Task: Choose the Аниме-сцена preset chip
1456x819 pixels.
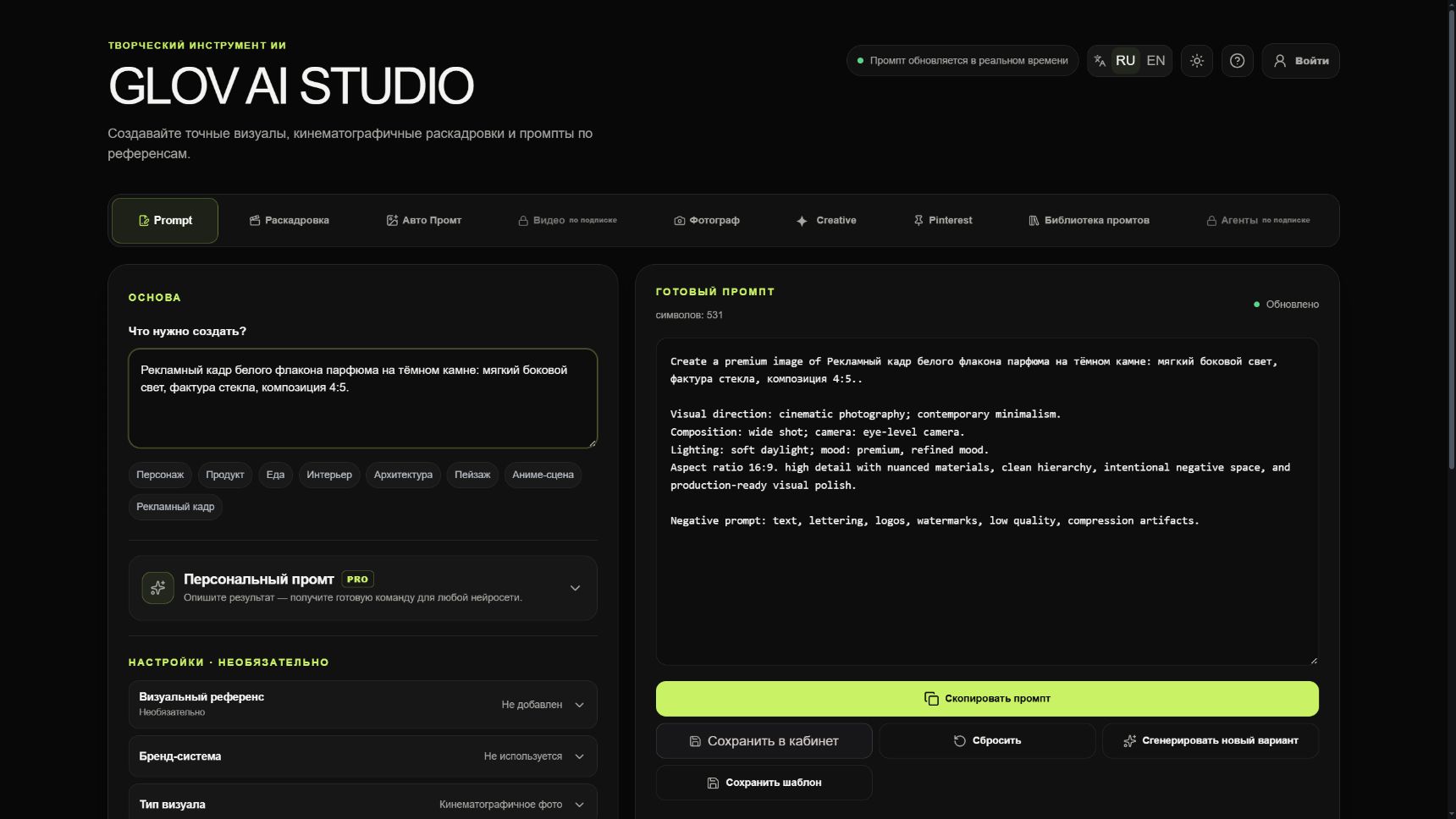Action: click(543, 475)
